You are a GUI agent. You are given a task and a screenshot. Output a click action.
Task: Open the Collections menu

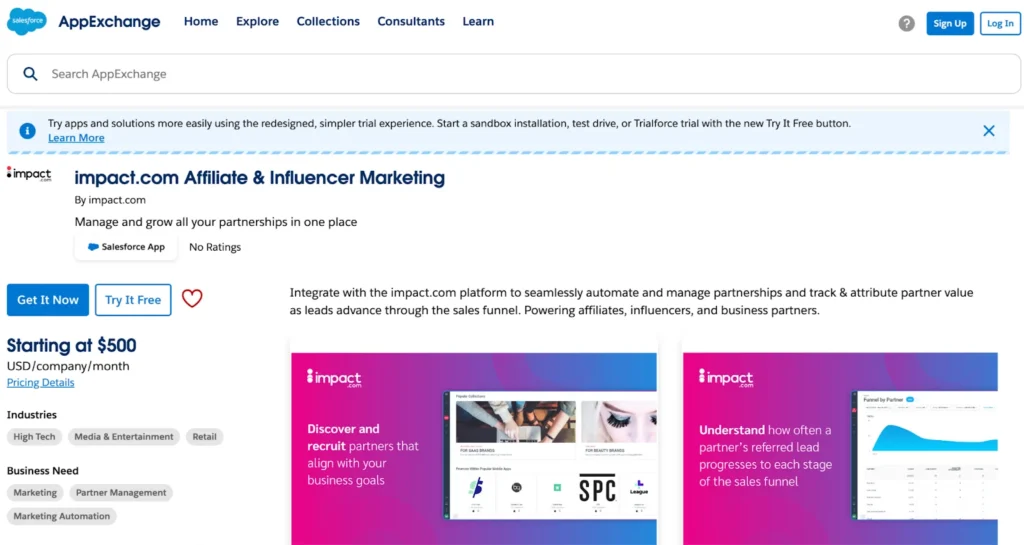coord(328,22)
